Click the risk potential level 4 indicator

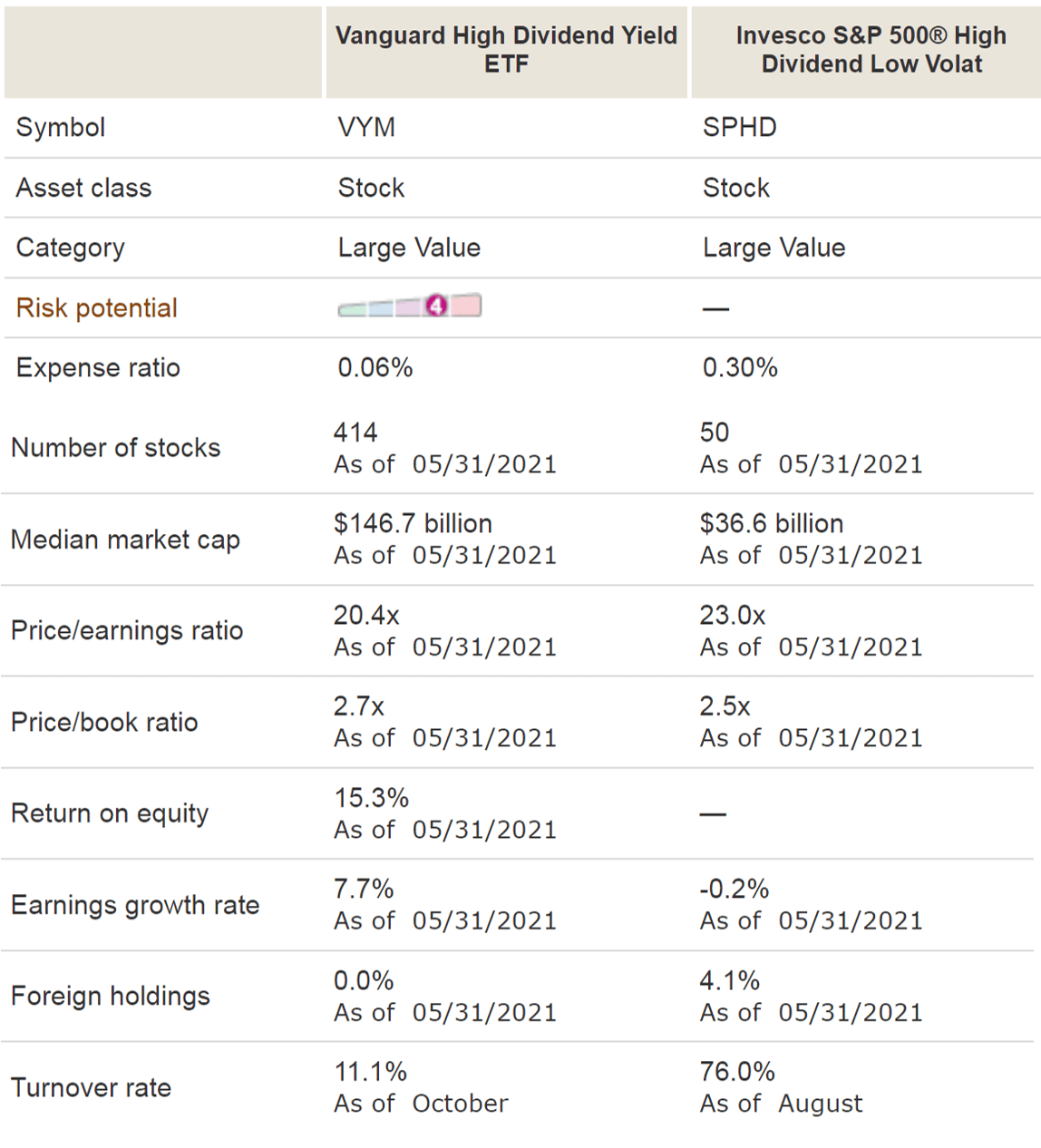[x=437, y=306]
